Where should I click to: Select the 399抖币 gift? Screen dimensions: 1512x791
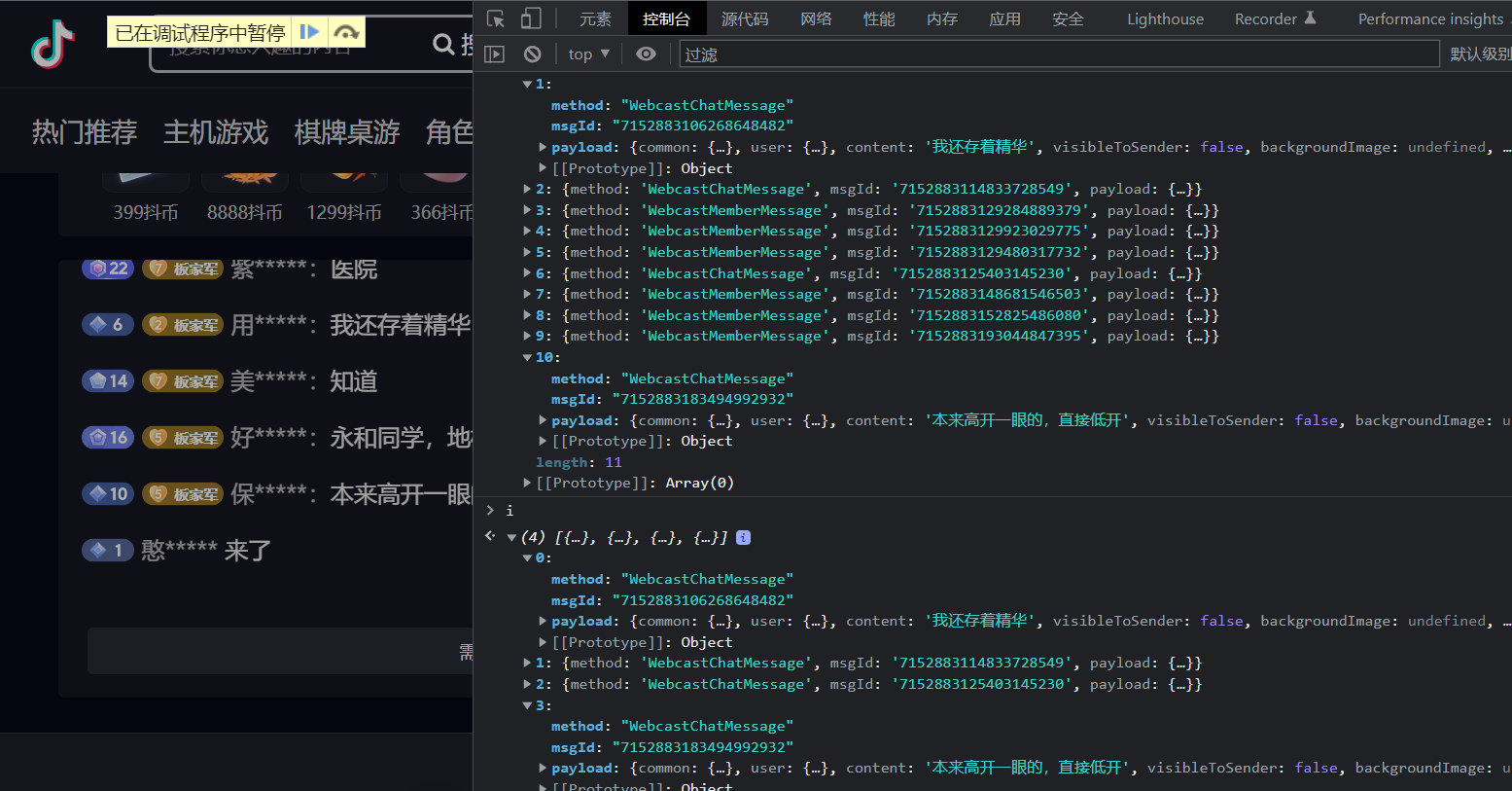146,212
